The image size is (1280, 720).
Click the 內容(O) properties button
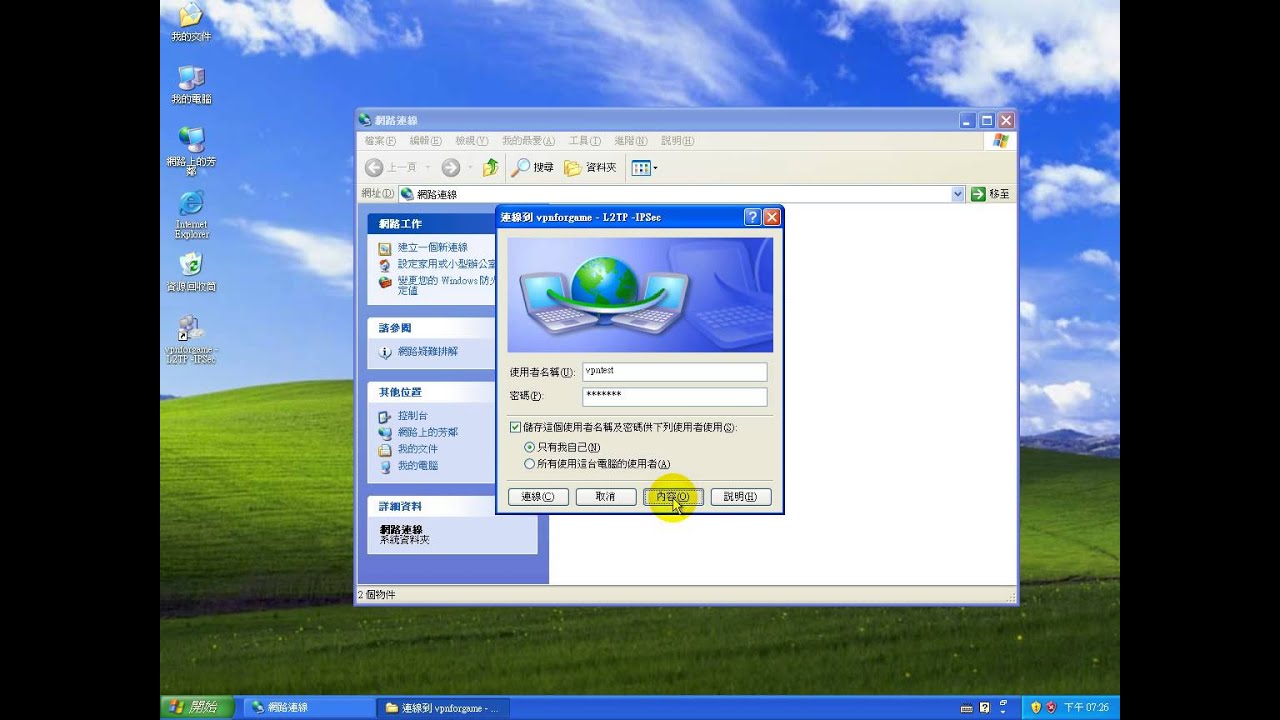(673, 497)
